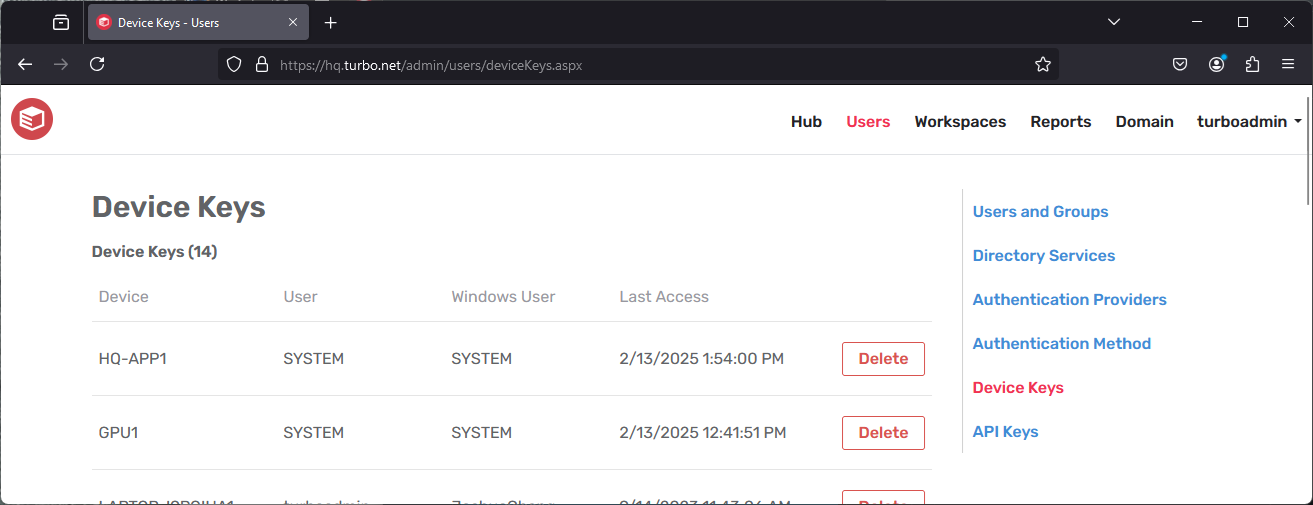
Task: Click the HQ-APP1 device name
Action: pos(132,358)
